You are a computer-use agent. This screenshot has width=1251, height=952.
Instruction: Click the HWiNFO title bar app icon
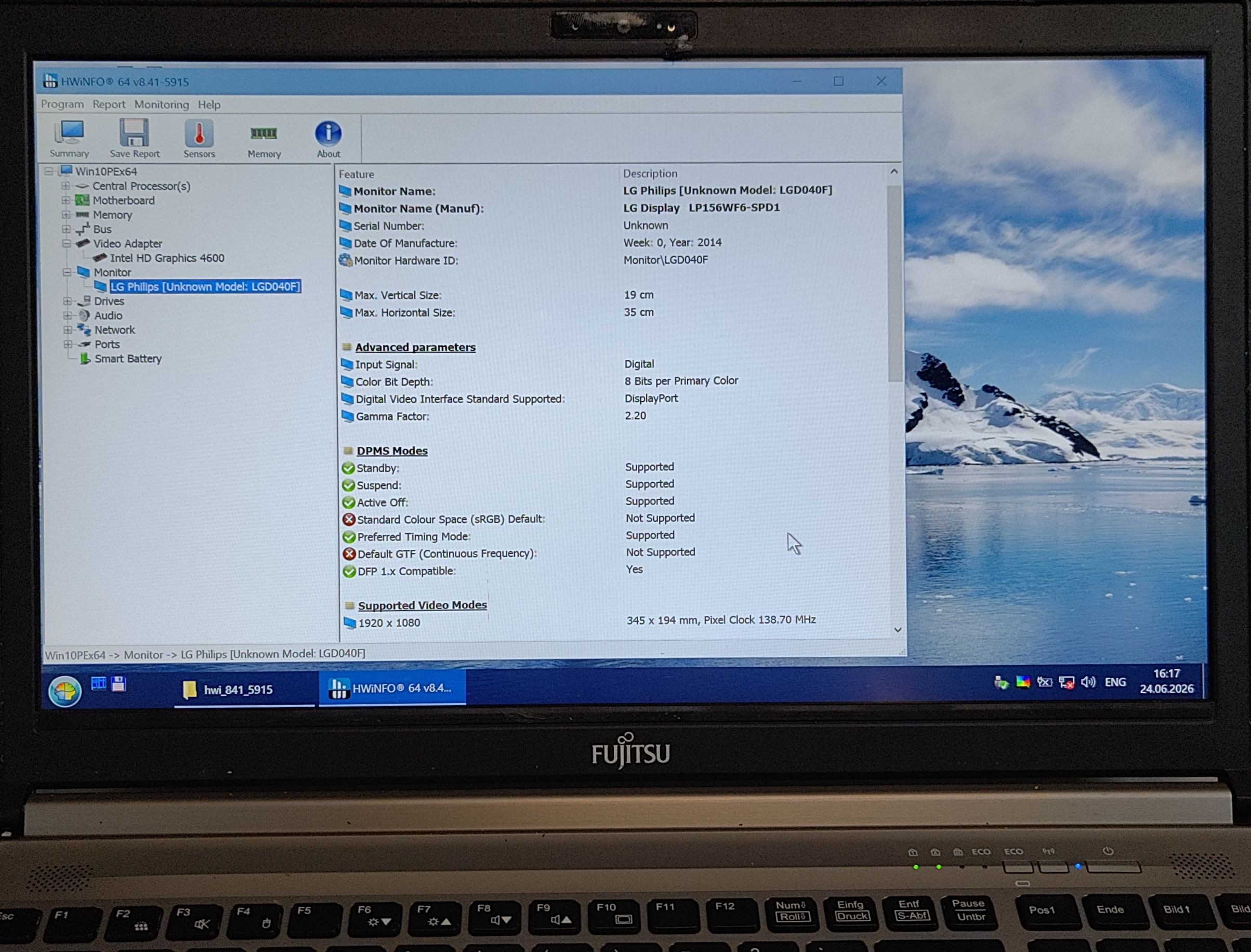click(x=50, y=81)
